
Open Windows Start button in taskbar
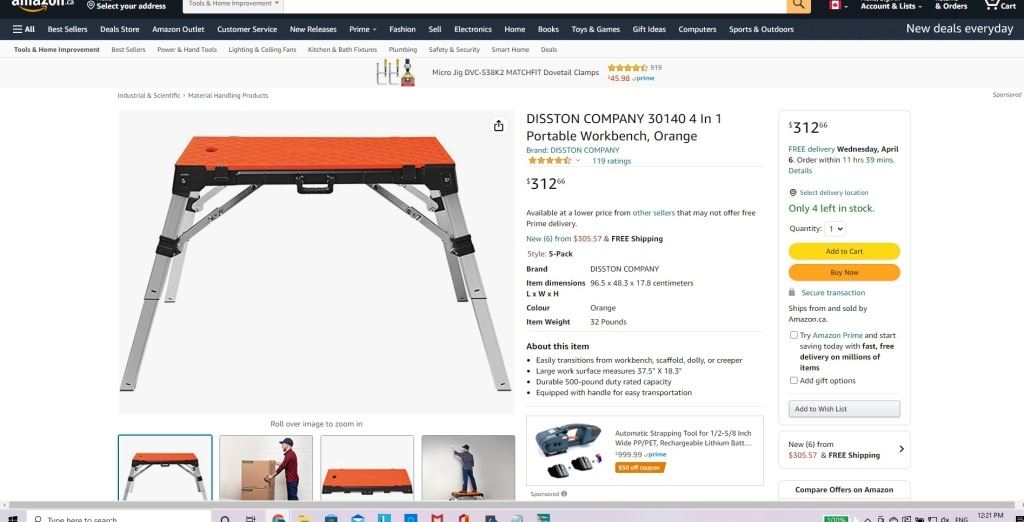click(12, 519)
